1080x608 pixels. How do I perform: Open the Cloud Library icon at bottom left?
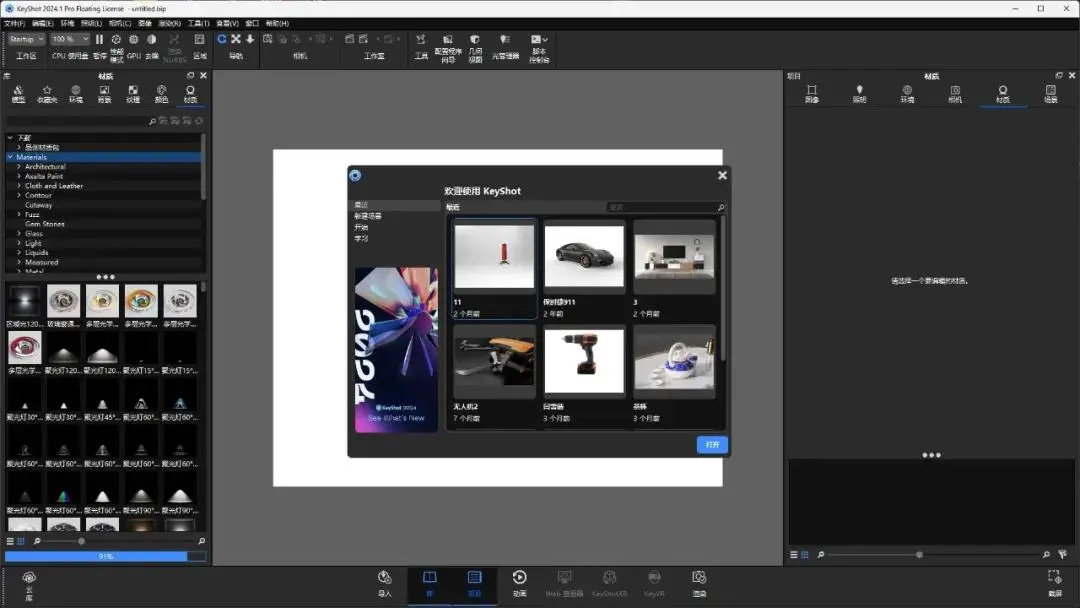click(x=29, y=585)
